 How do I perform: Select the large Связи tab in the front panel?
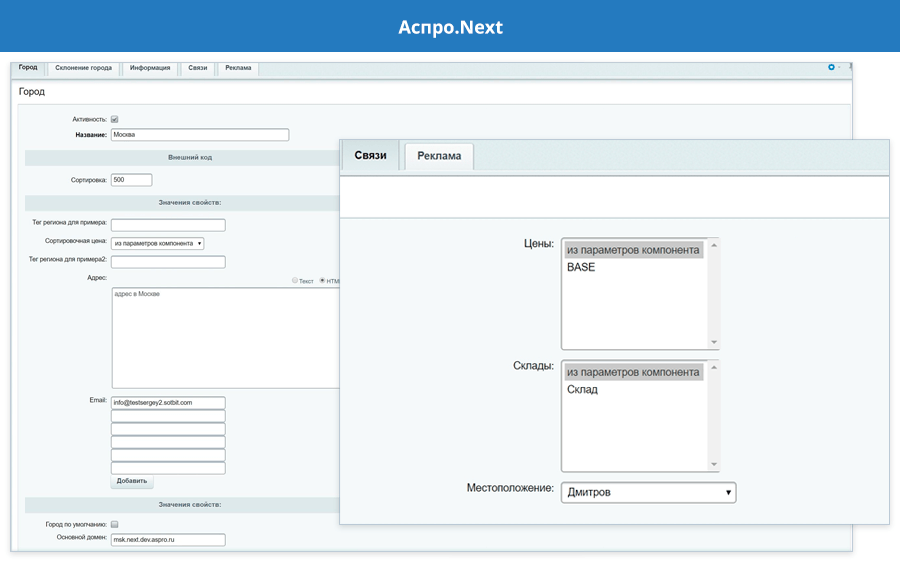(370, 155)
